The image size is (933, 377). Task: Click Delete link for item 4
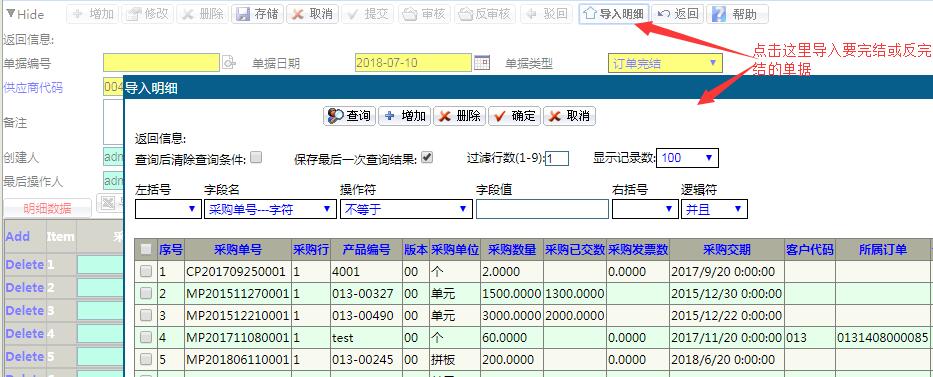pos(24,334)
